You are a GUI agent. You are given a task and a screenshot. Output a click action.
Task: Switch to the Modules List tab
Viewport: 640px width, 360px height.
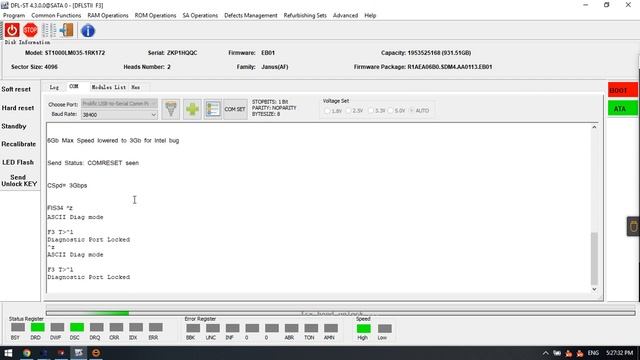(109, 87)
